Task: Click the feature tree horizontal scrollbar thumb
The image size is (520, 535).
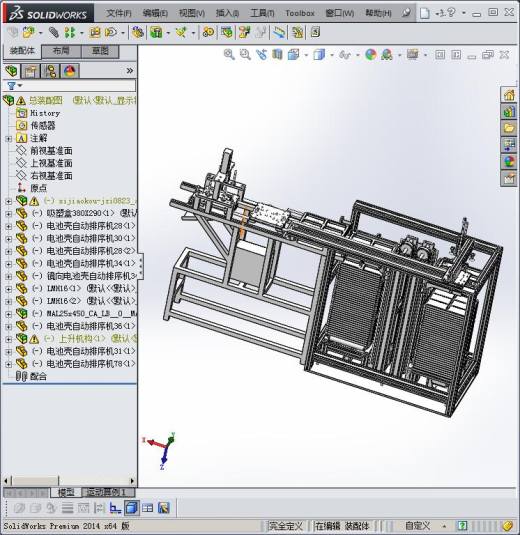Action: (x=35, y=481)
